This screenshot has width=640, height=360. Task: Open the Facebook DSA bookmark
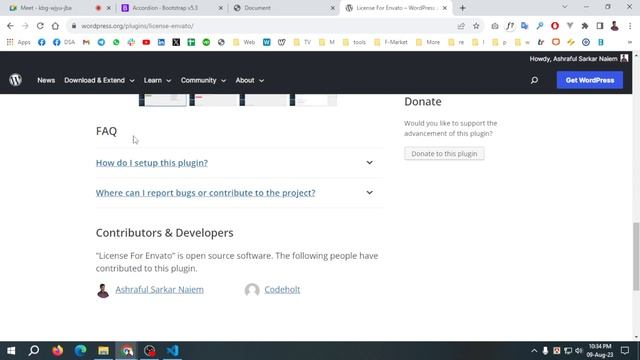click(64, 42)
